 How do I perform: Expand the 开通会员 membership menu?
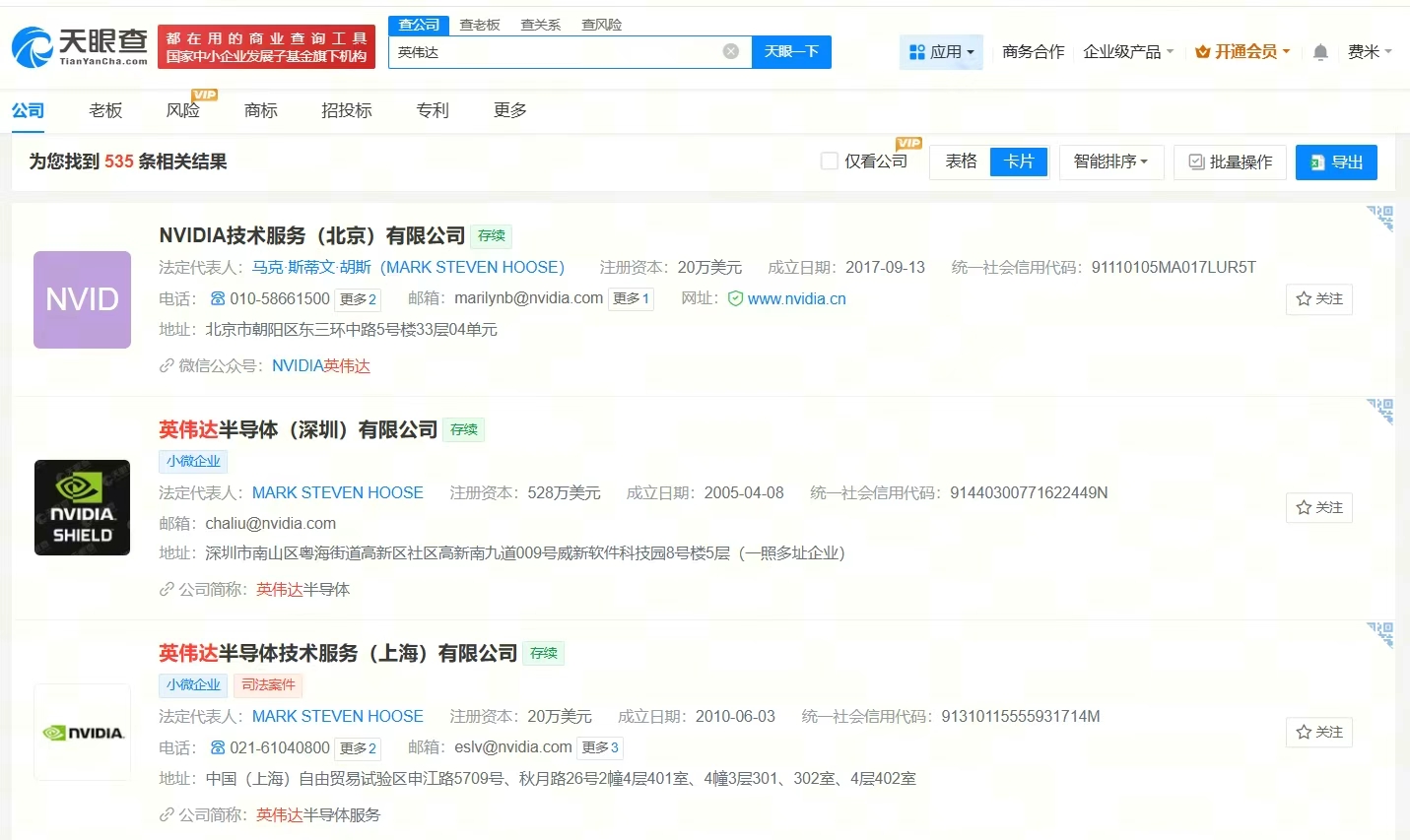tap(1242, 51)
